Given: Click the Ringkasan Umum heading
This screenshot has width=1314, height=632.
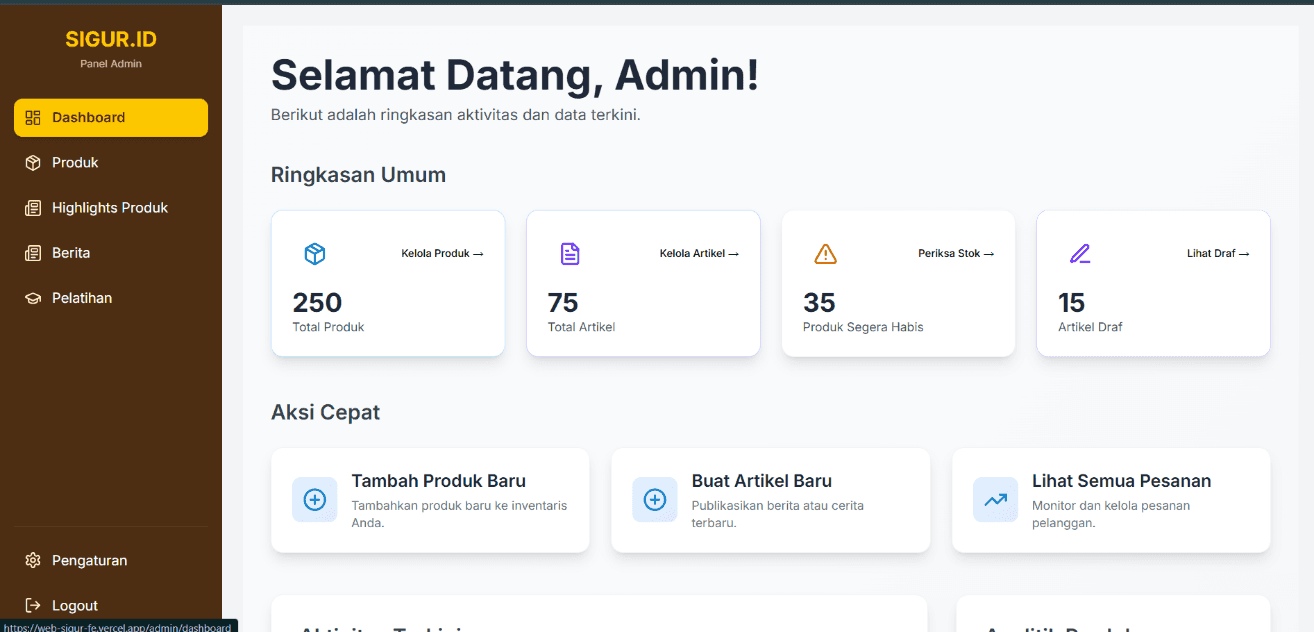Looking at the screenshot, I should click(x=358, y=175).
